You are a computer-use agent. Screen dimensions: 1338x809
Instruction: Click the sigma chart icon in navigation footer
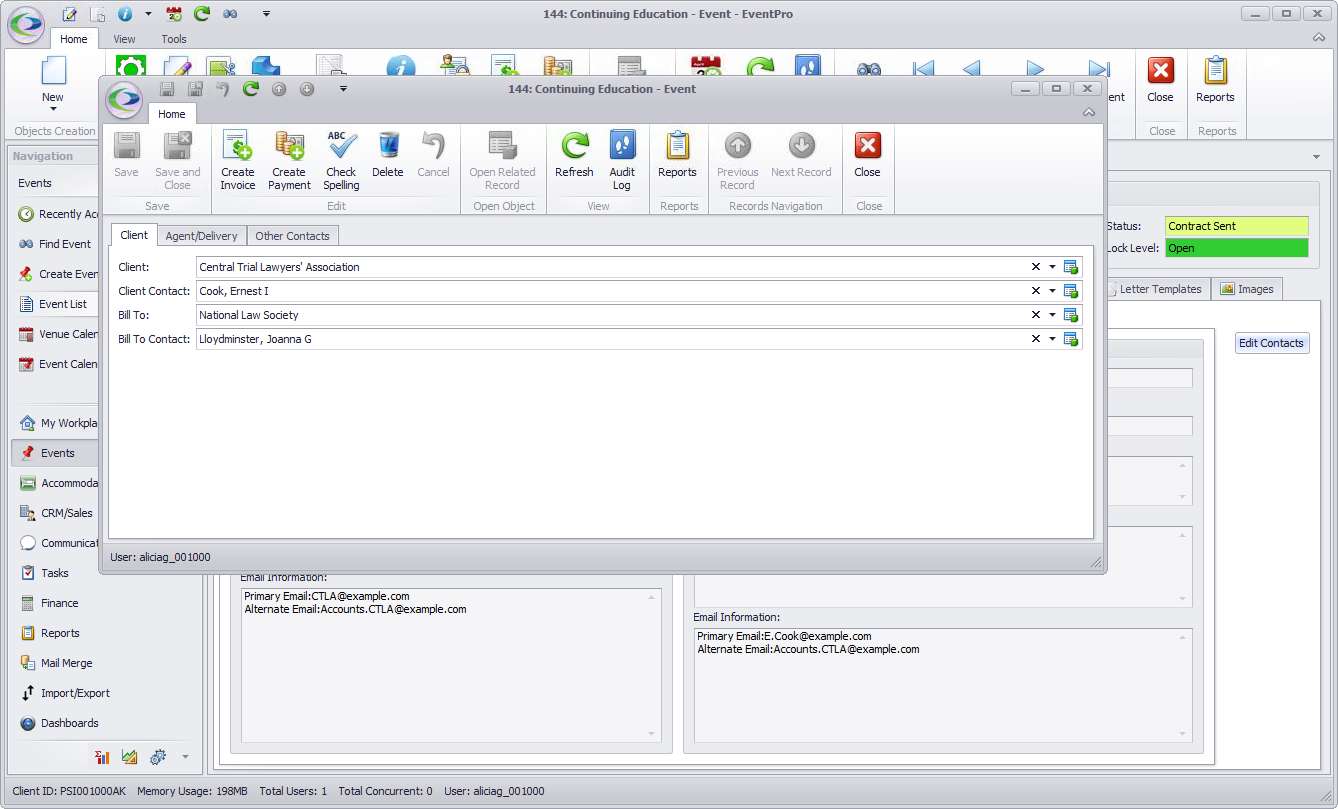point(102,757)
